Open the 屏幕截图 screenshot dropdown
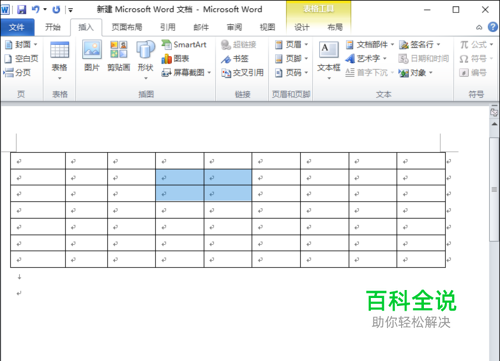Viewport: 500px width, 361px height. 186,72
